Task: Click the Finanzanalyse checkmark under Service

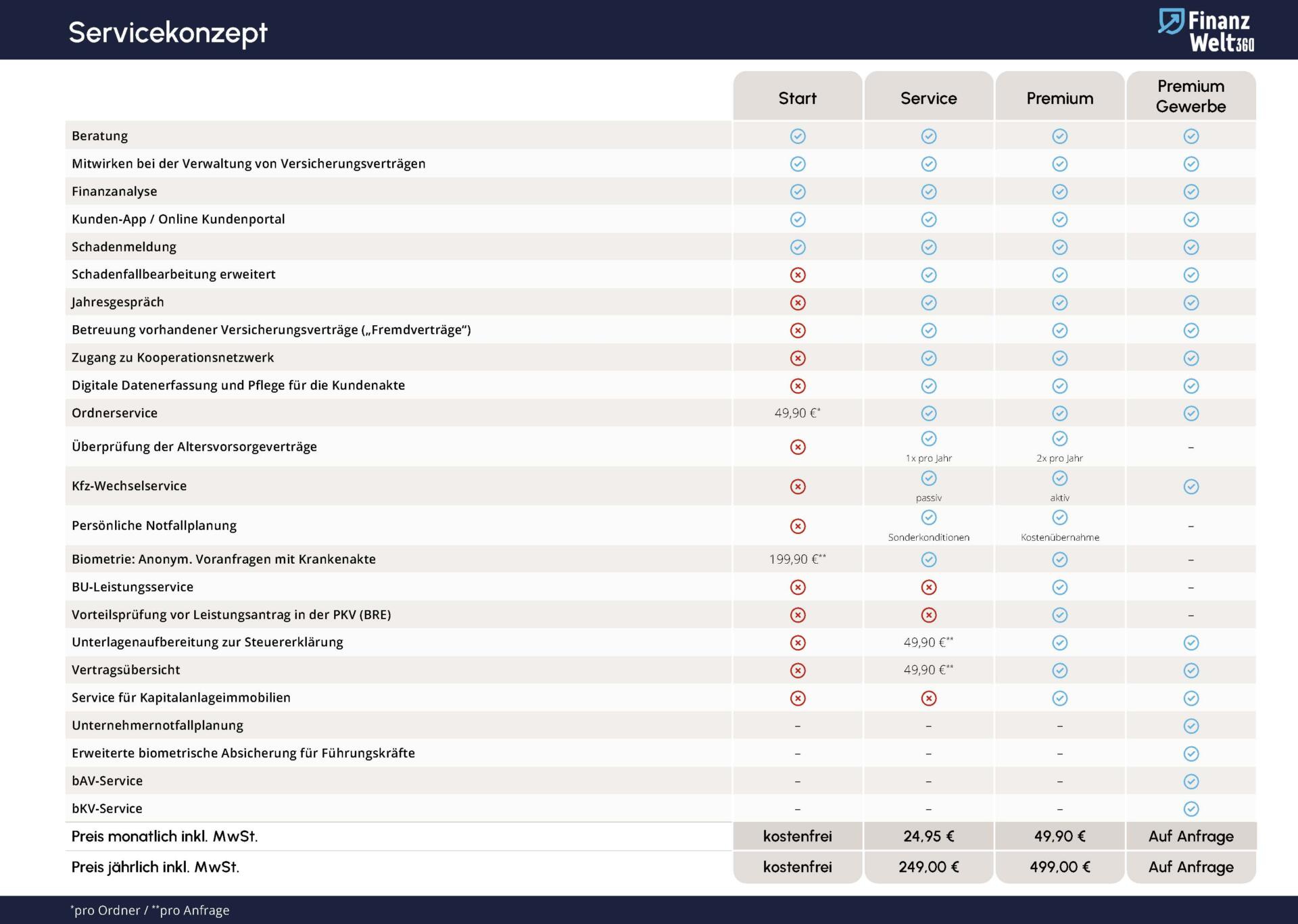Action: click(929, 192)
